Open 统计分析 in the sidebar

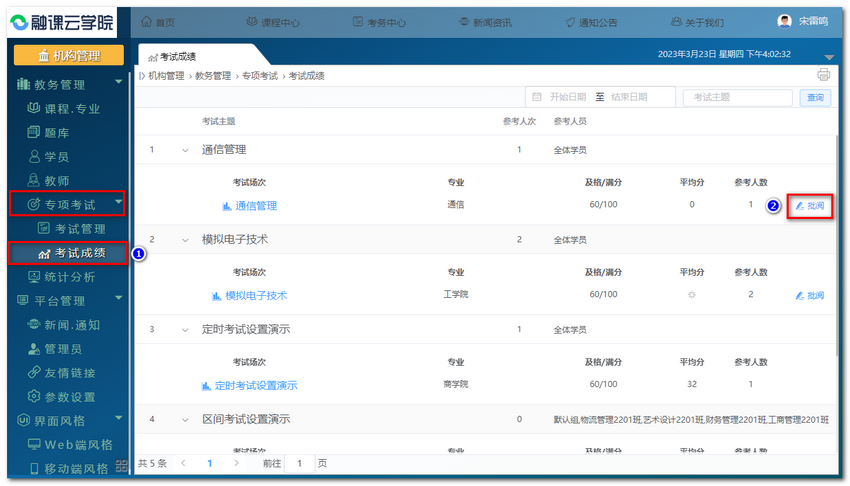(61, 277)
